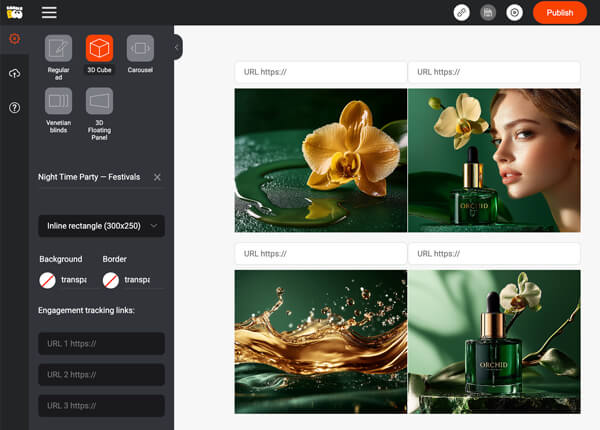Open the settings gear sidebar icon
Screen dimensions: 600x430
15,39
